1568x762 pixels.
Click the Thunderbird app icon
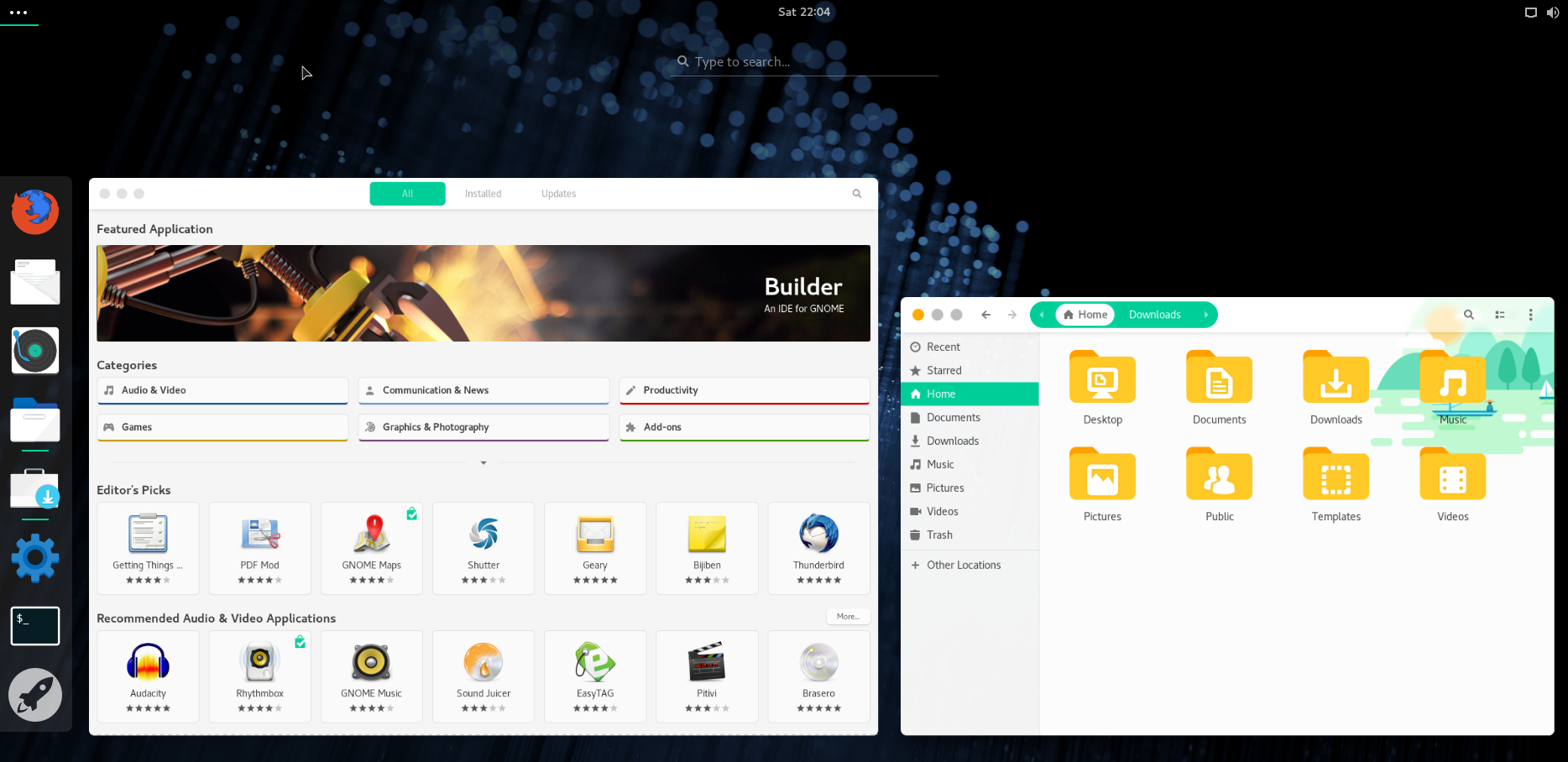[x=818, y=535]
